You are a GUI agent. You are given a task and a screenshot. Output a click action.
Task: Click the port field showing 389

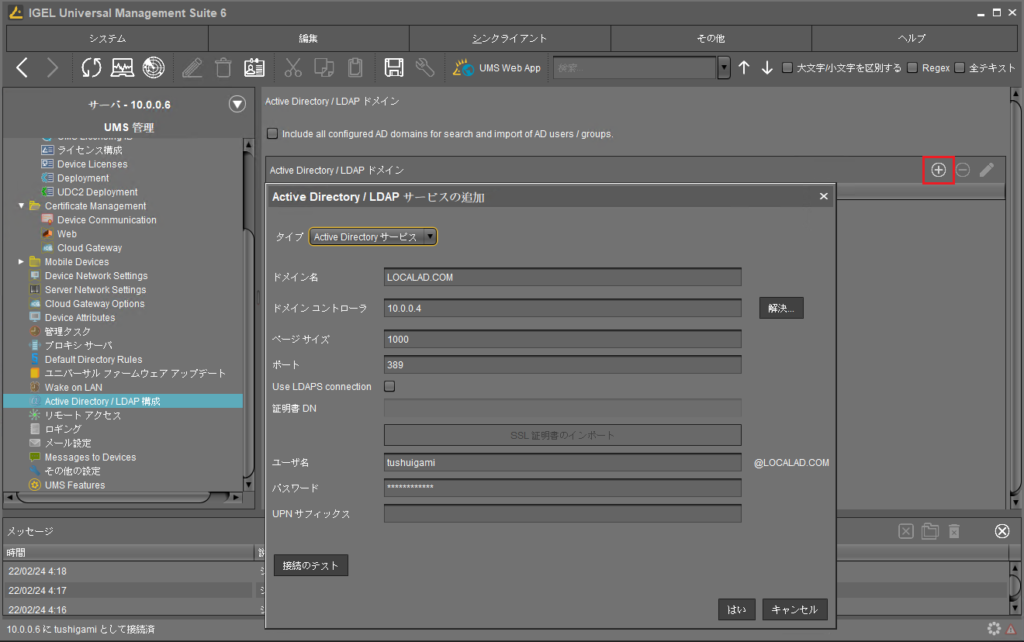pyautogui.click(x=562, y=364)
